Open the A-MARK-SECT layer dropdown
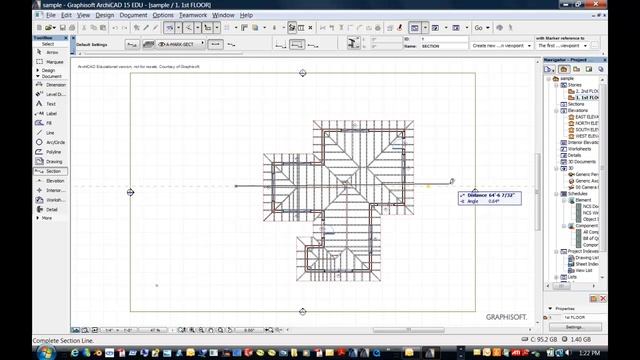 180,44
